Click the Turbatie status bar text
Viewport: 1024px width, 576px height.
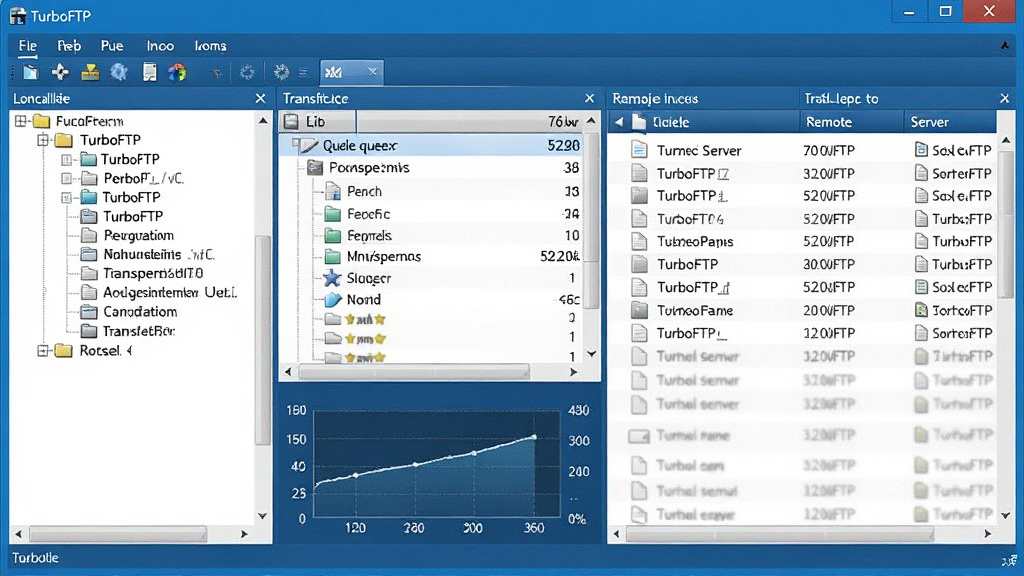click(35, 558)
